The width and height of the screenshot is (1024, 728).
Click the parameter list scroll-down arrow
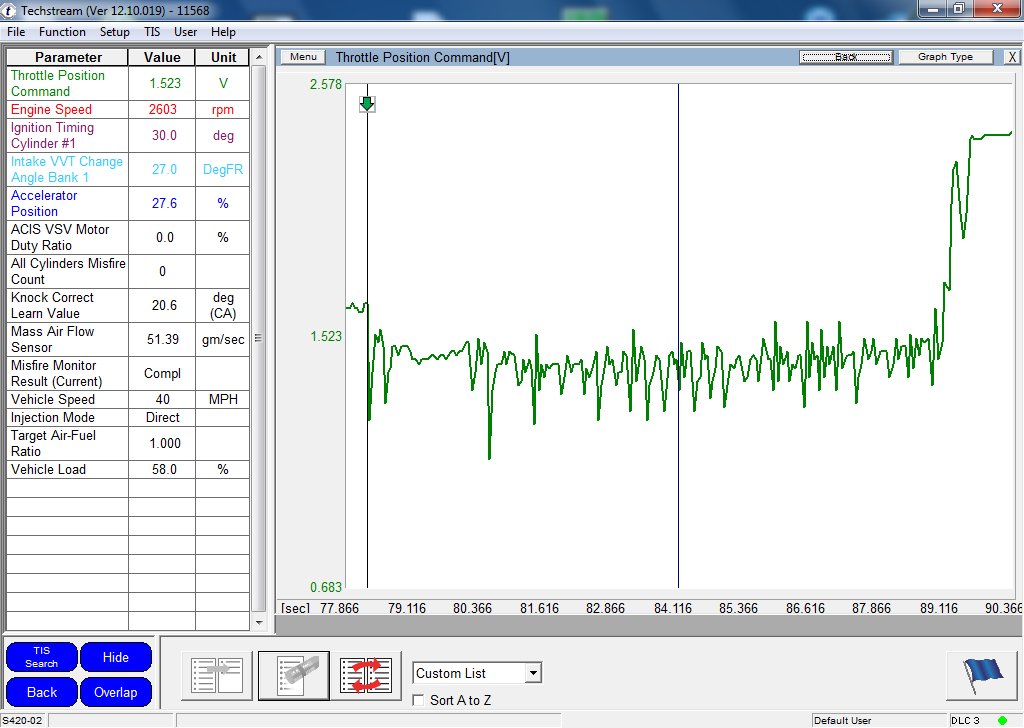tap(259, 622)
